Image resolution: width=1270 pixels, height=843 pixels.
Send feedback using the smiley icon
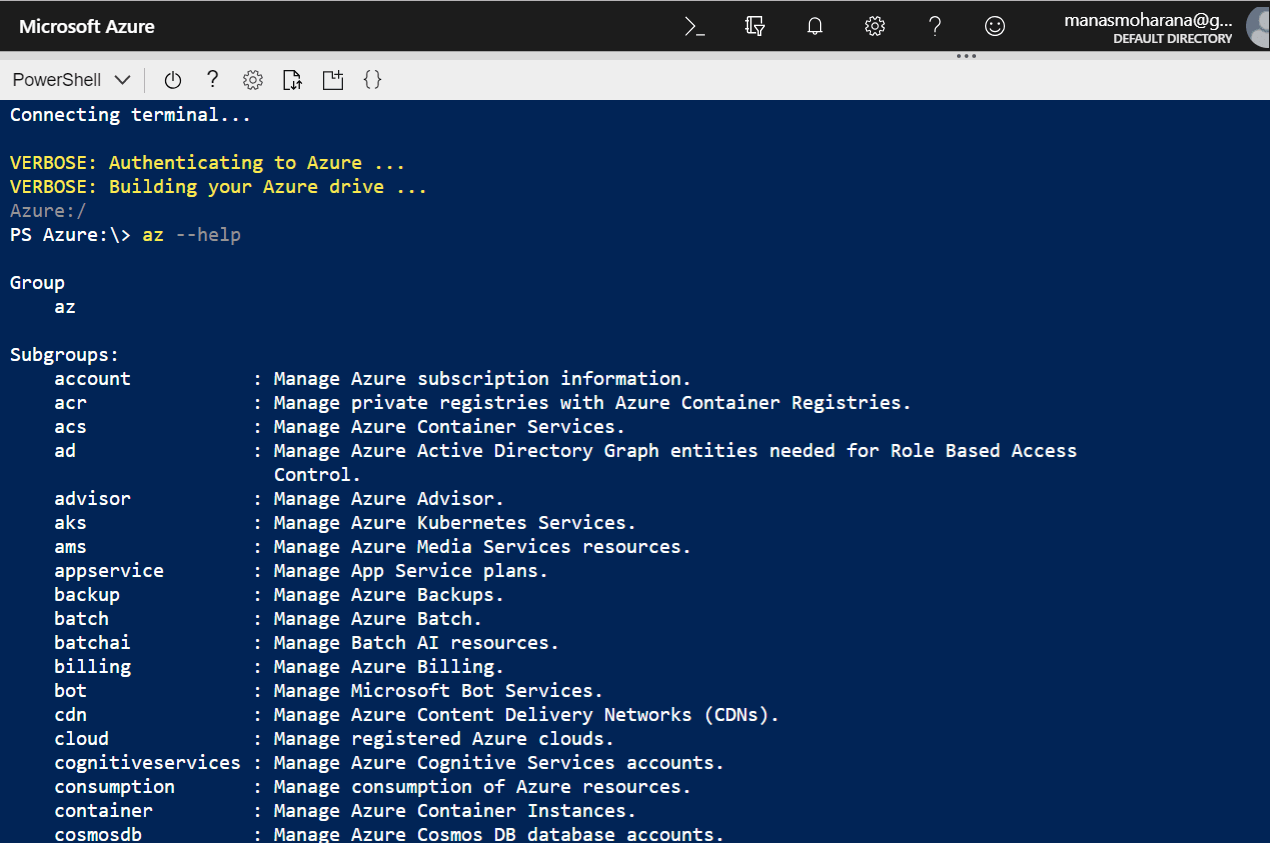pyautogui.click(x=995, y=26)
